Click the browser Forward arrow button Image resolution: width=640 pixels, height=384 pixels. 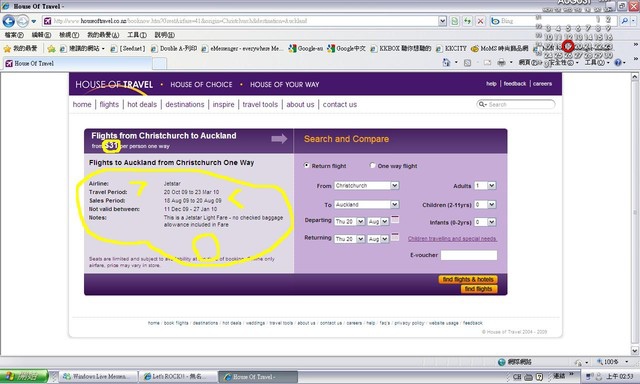point(23,21)
